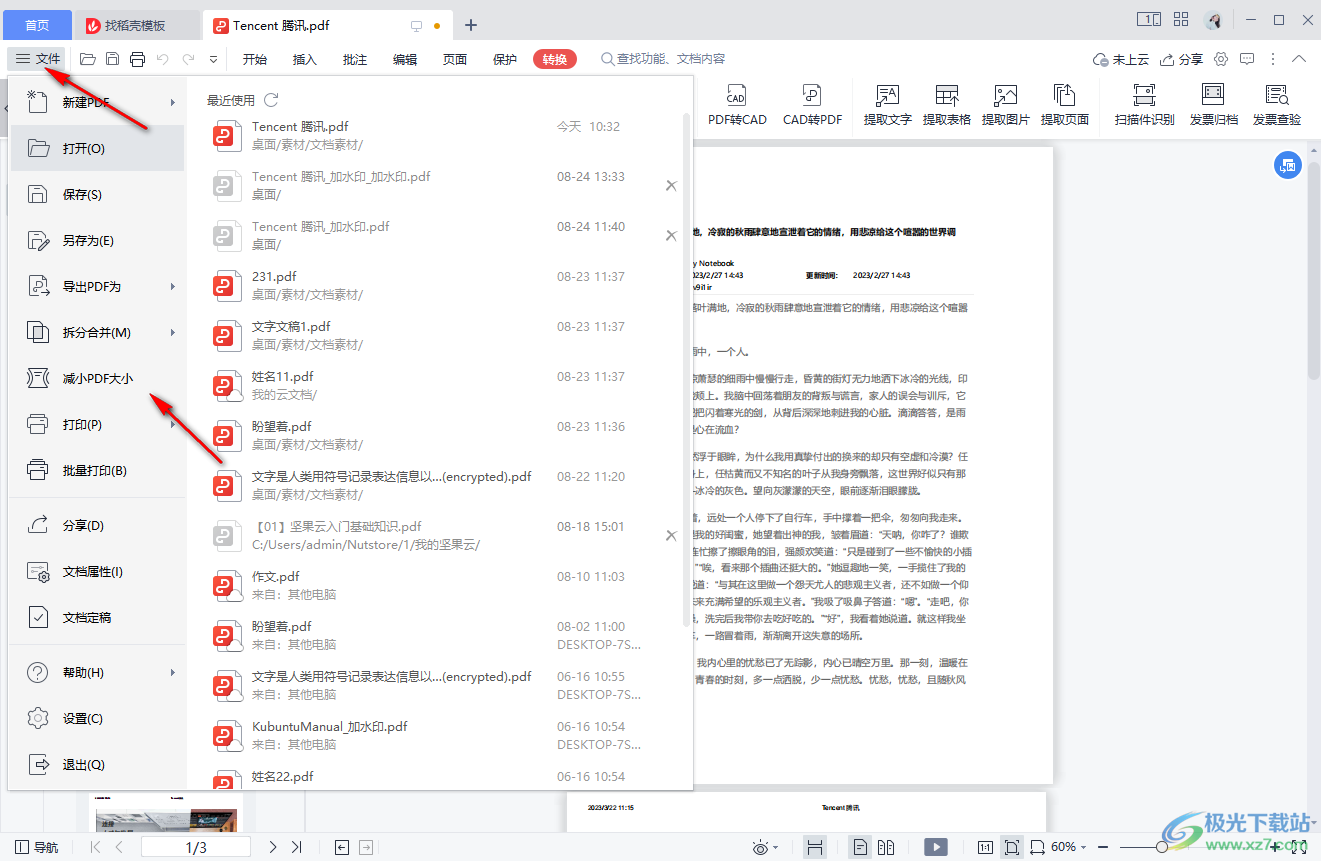
Task: Remove 【01】坚果云入门基础知识.pdf from recent list
Action: tap(671, 535)
